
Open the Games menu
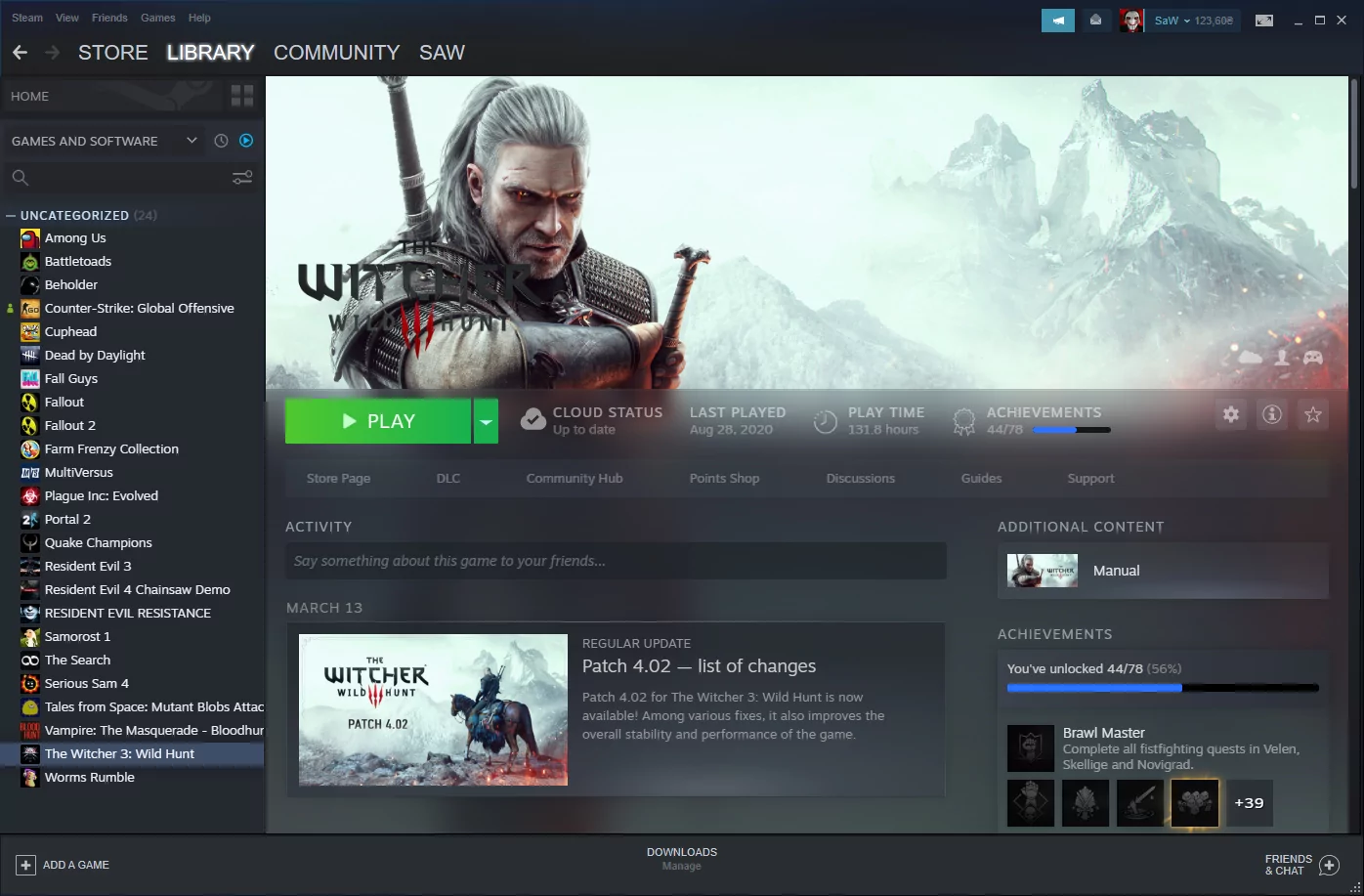tap(158, 18)
